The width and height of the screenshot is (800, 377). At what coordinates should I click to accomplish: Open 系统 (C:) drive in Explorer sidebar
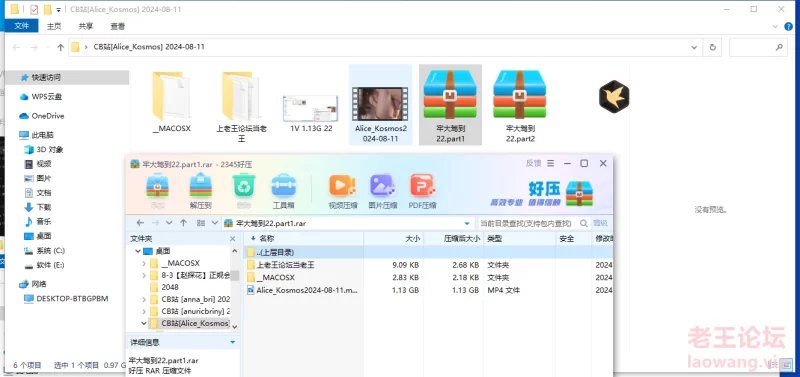pos(44,250)
